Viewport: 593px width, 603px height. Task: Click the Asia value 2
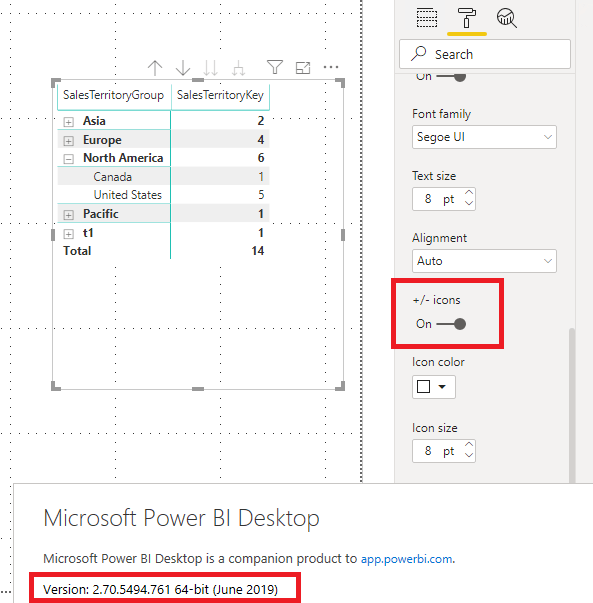(x=261, y=121)
